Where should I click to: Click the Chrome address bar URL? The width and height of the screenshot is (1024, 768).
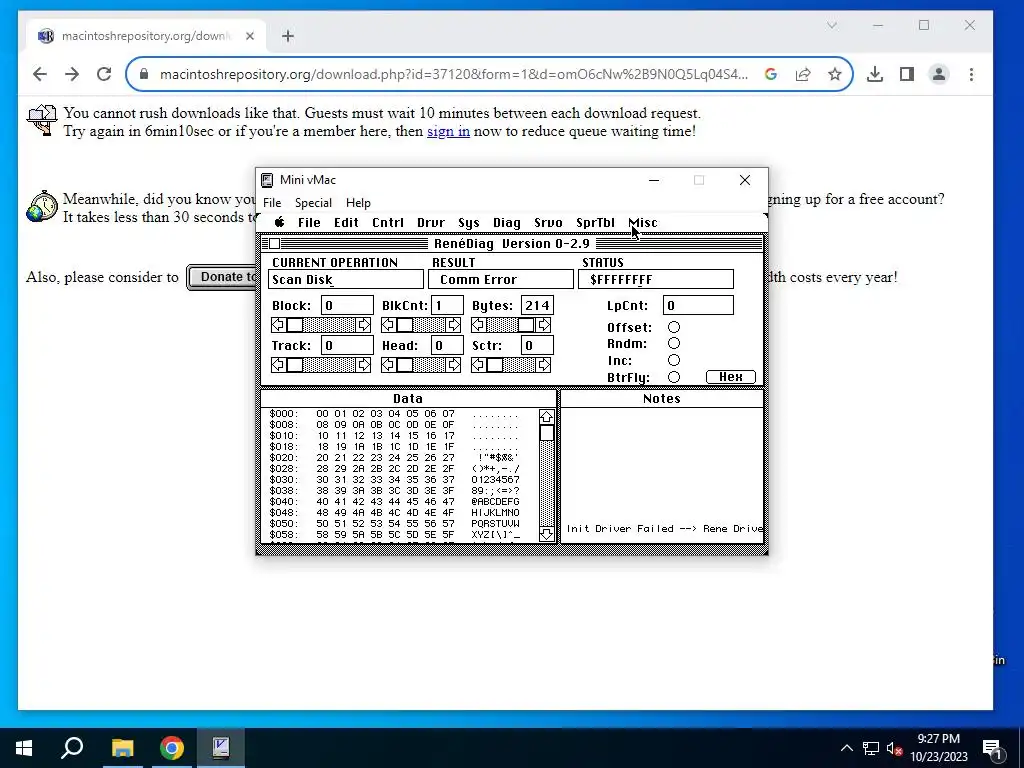pos(454,74)
